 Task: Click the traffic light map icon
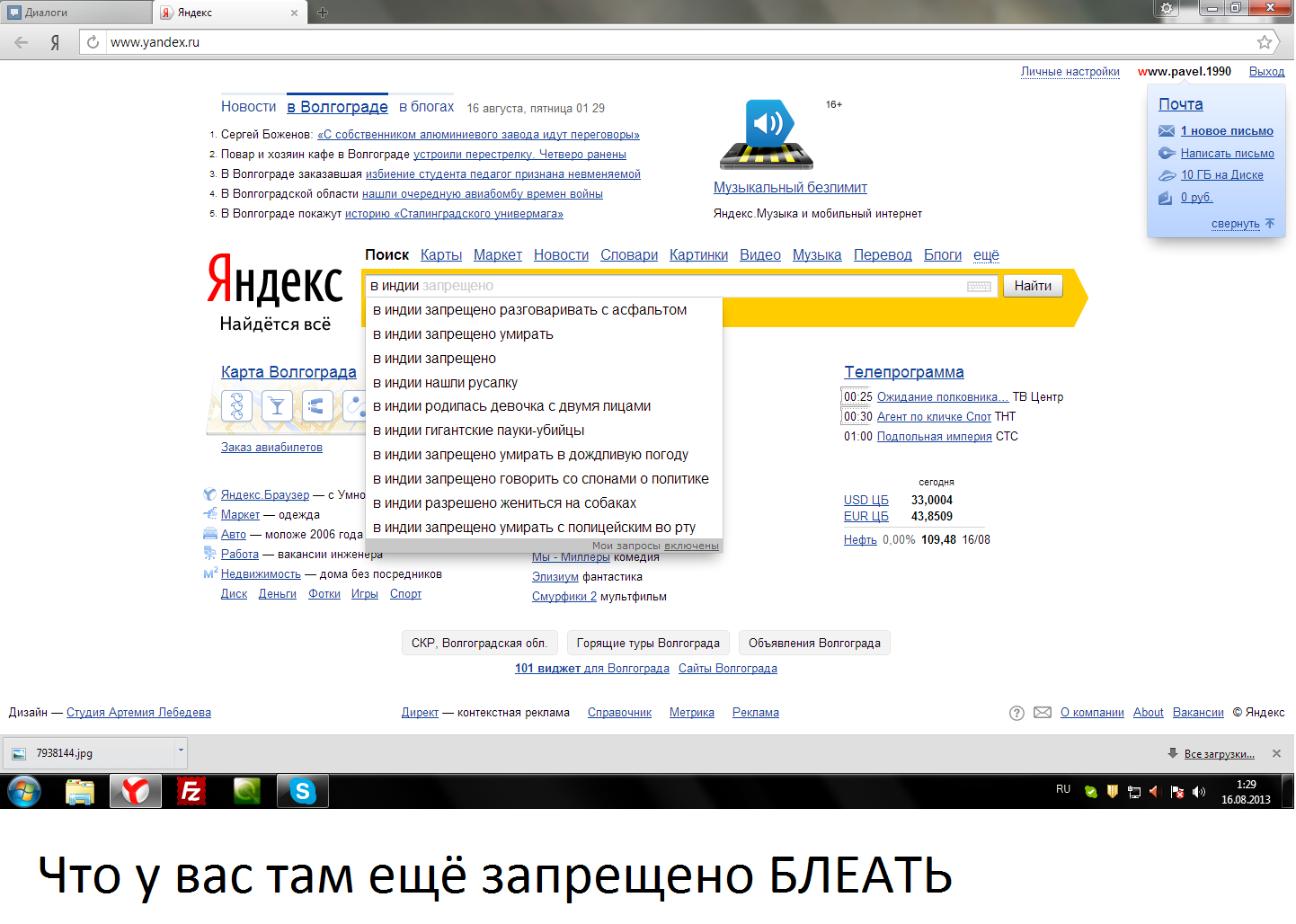[236, 406]
